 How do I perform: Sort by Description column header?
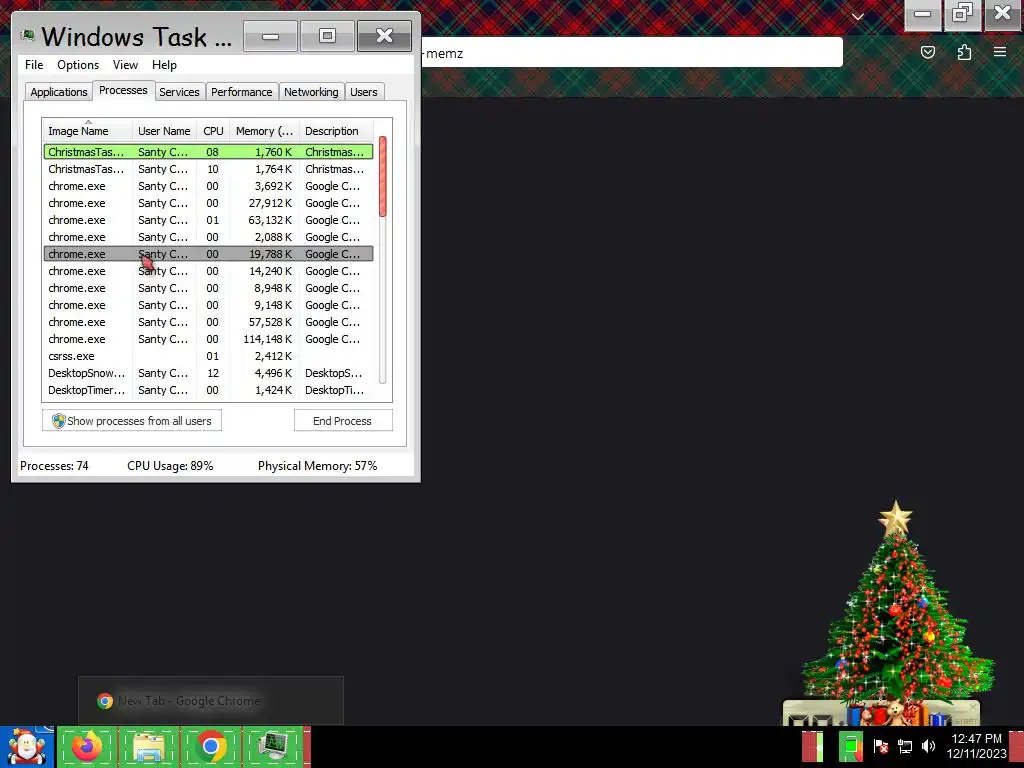[336, 131]
